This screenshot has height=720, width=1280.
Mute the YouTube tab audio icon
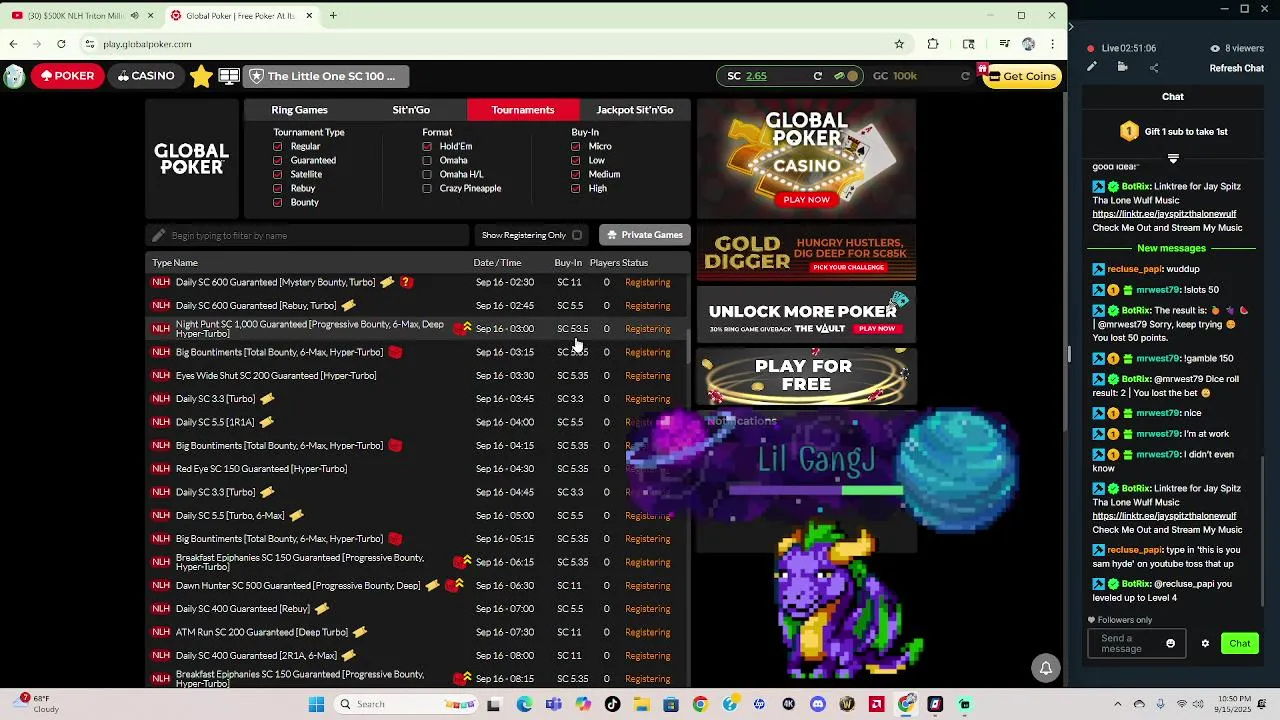tap(134, 15)
